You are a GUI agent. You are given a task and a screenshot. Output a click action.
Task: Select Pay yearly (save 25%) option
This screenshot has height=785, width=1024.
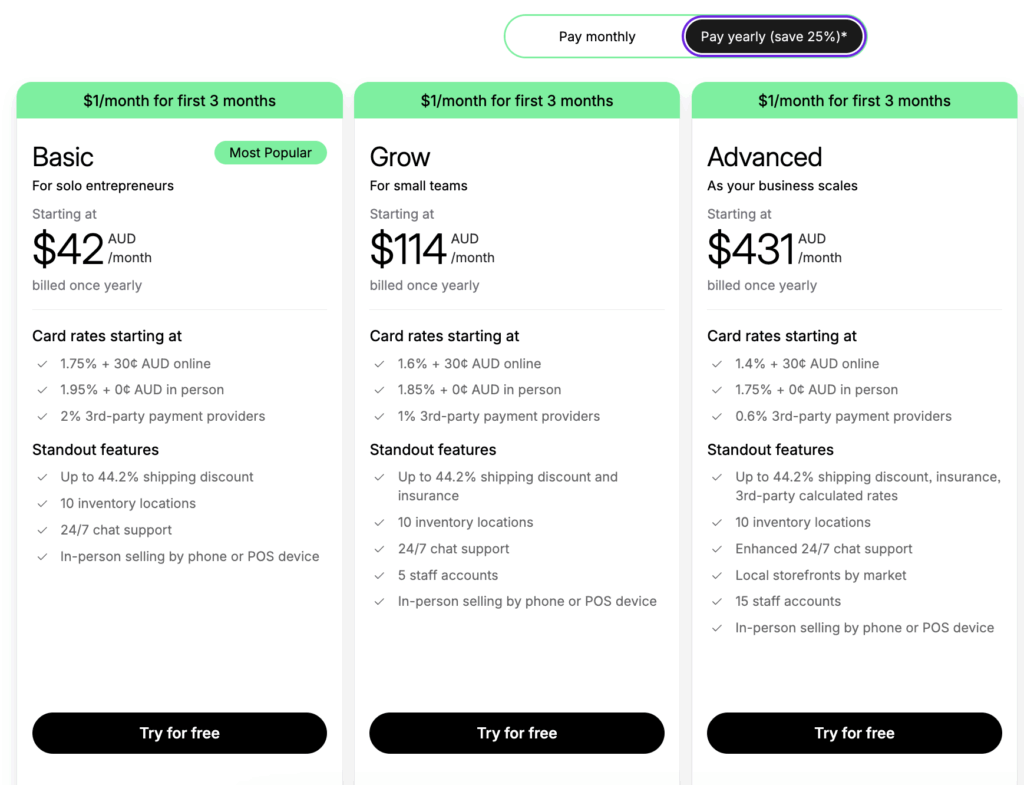click(x=773, y=37)
